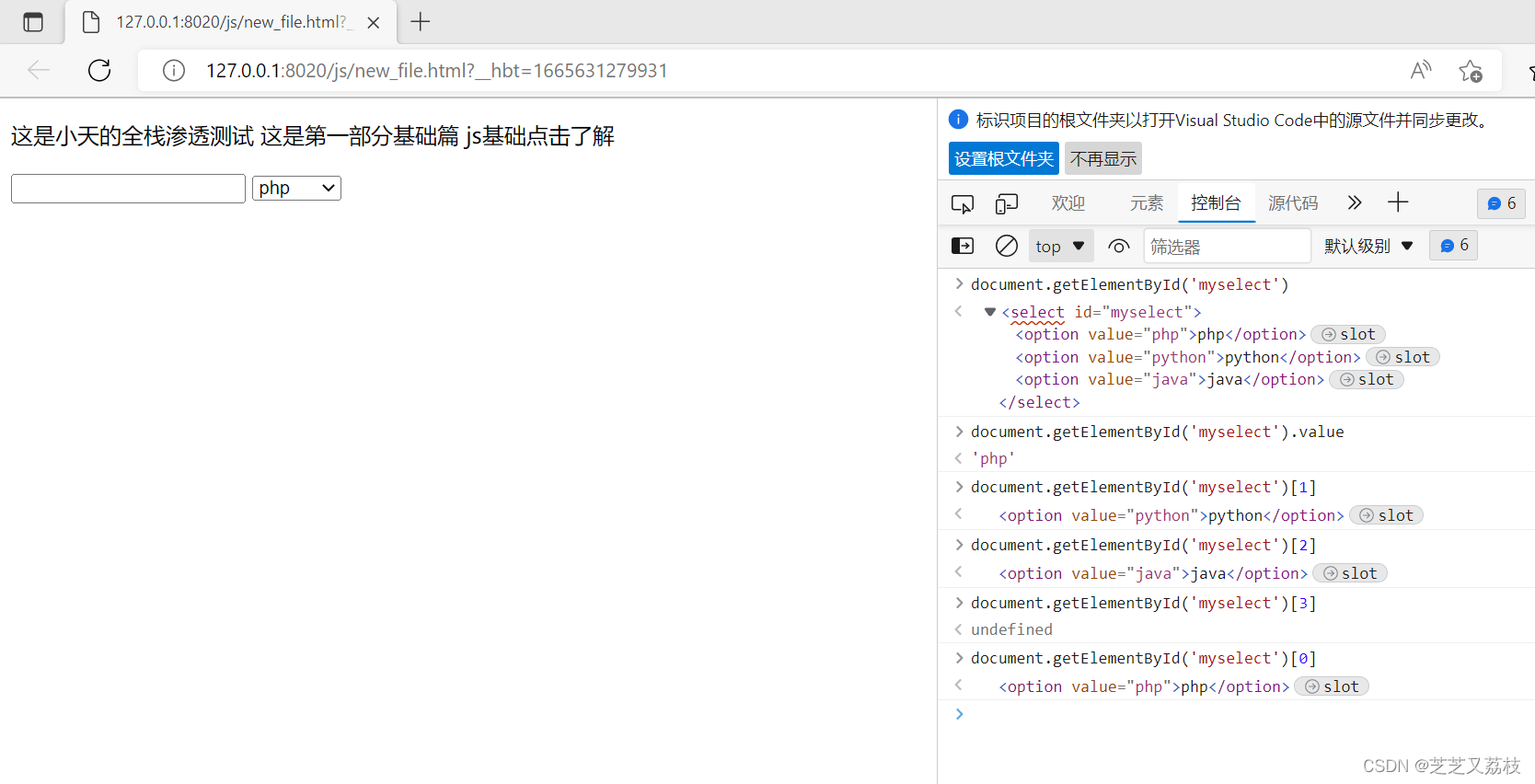This screenshot has width=1535, height=784.
Task: Click the closing </select> tag line
Action: (1039, 402)
